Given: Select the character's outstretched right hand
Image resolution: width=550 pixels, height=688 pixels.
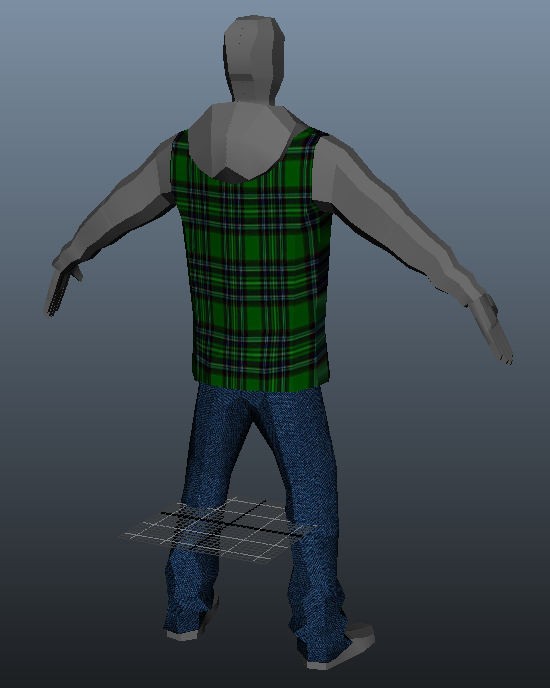Looking at the screenshot, I should [490, 330].
